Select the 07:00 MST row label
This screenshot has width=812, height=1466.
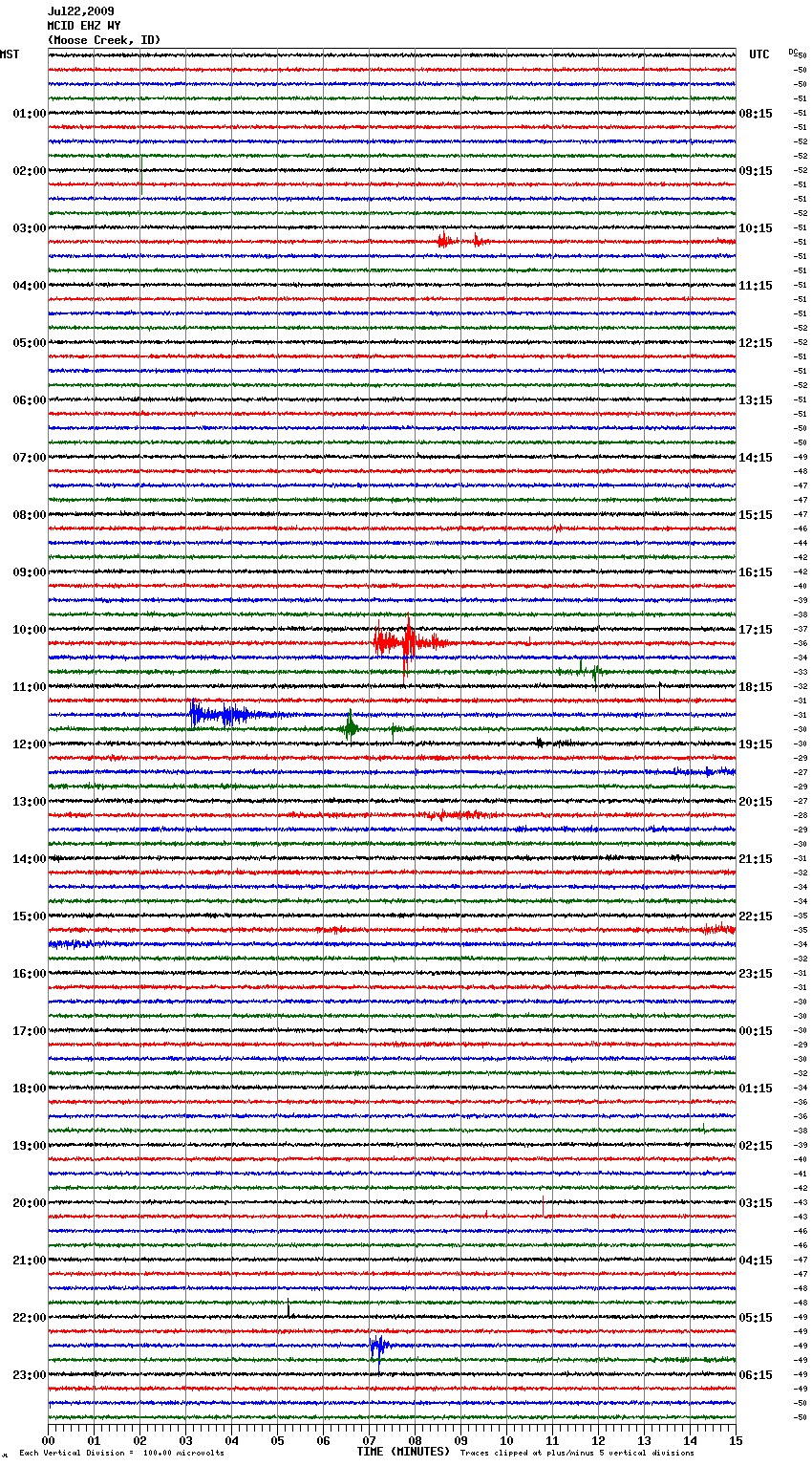[30, 458]
